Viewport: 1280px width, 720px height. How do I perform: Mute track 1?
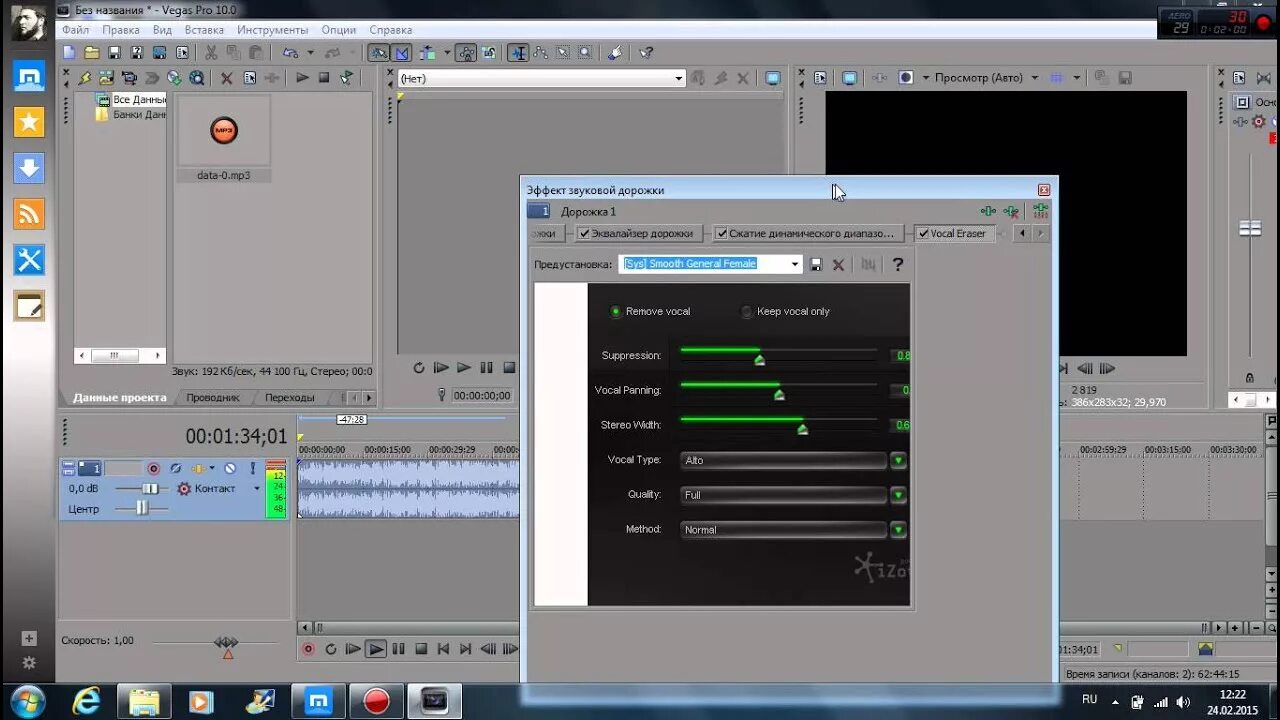(x=229, y=468)
